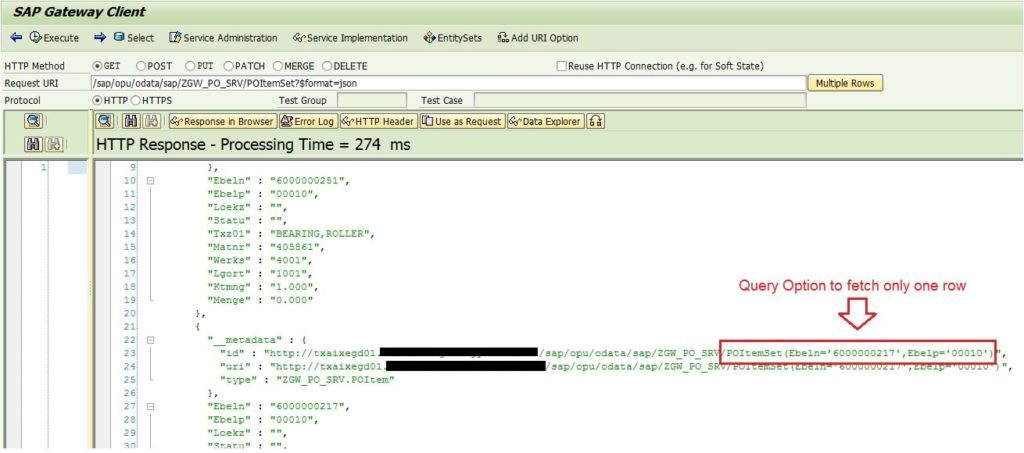Click the forward arrow icon before Select
Viewport: 1024px width, 453px height.
pos(100,38)
